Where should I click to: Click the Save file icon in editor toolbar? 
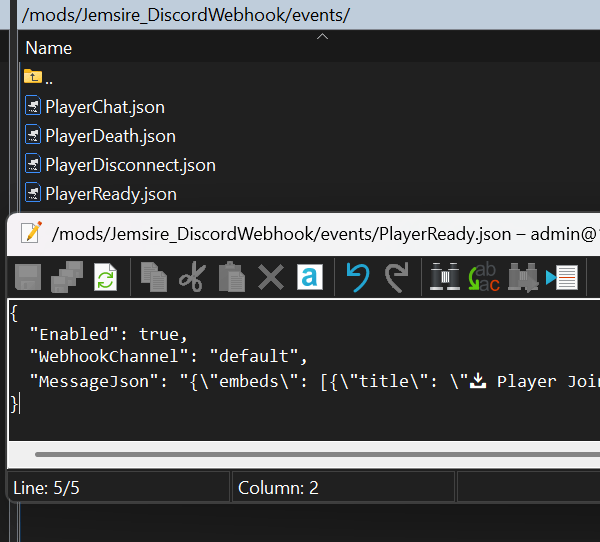(28, 276)
